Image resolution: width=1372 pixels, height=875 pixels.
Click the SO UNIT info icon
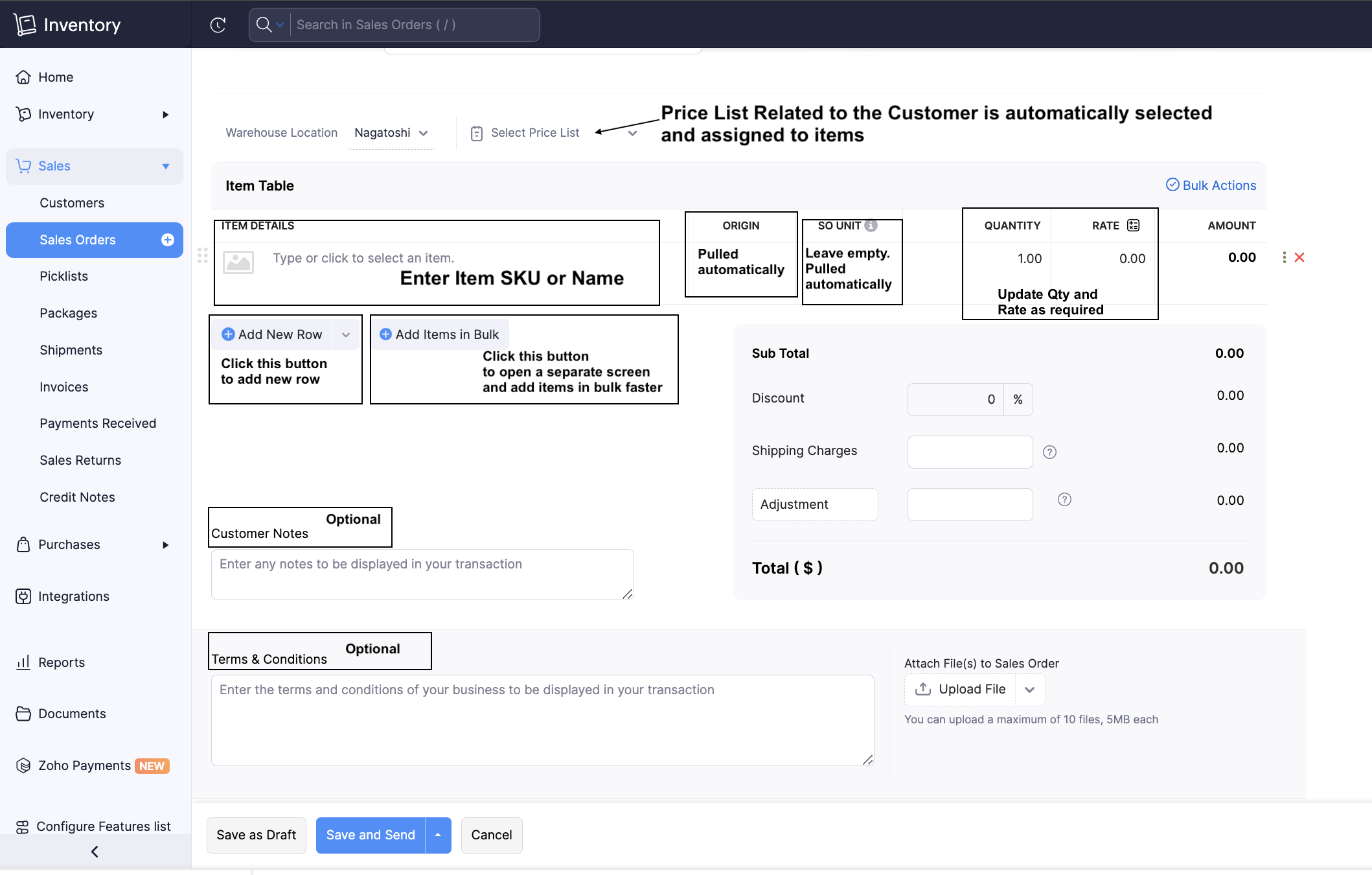pos(871,225)
